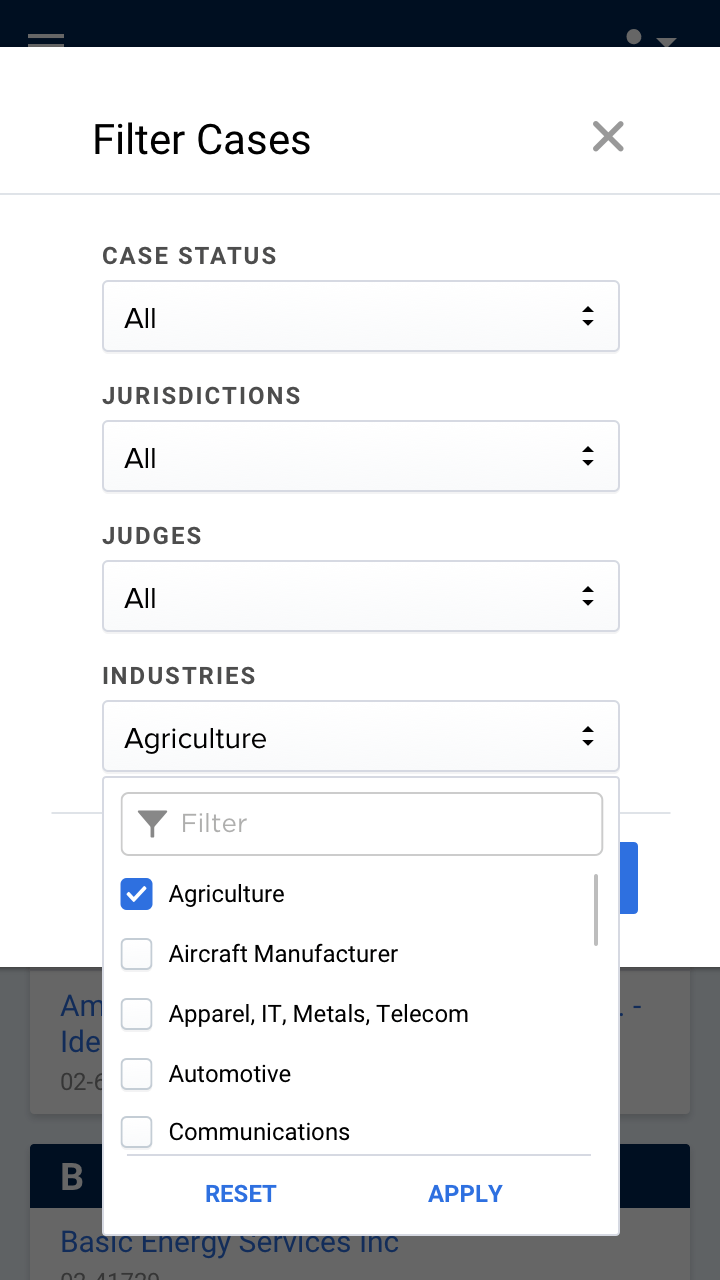Tick the Apparel, IT, Metals, Telecom checkbox
This screenshot has width=720, height=1280.
click(x=137, y=1014)
